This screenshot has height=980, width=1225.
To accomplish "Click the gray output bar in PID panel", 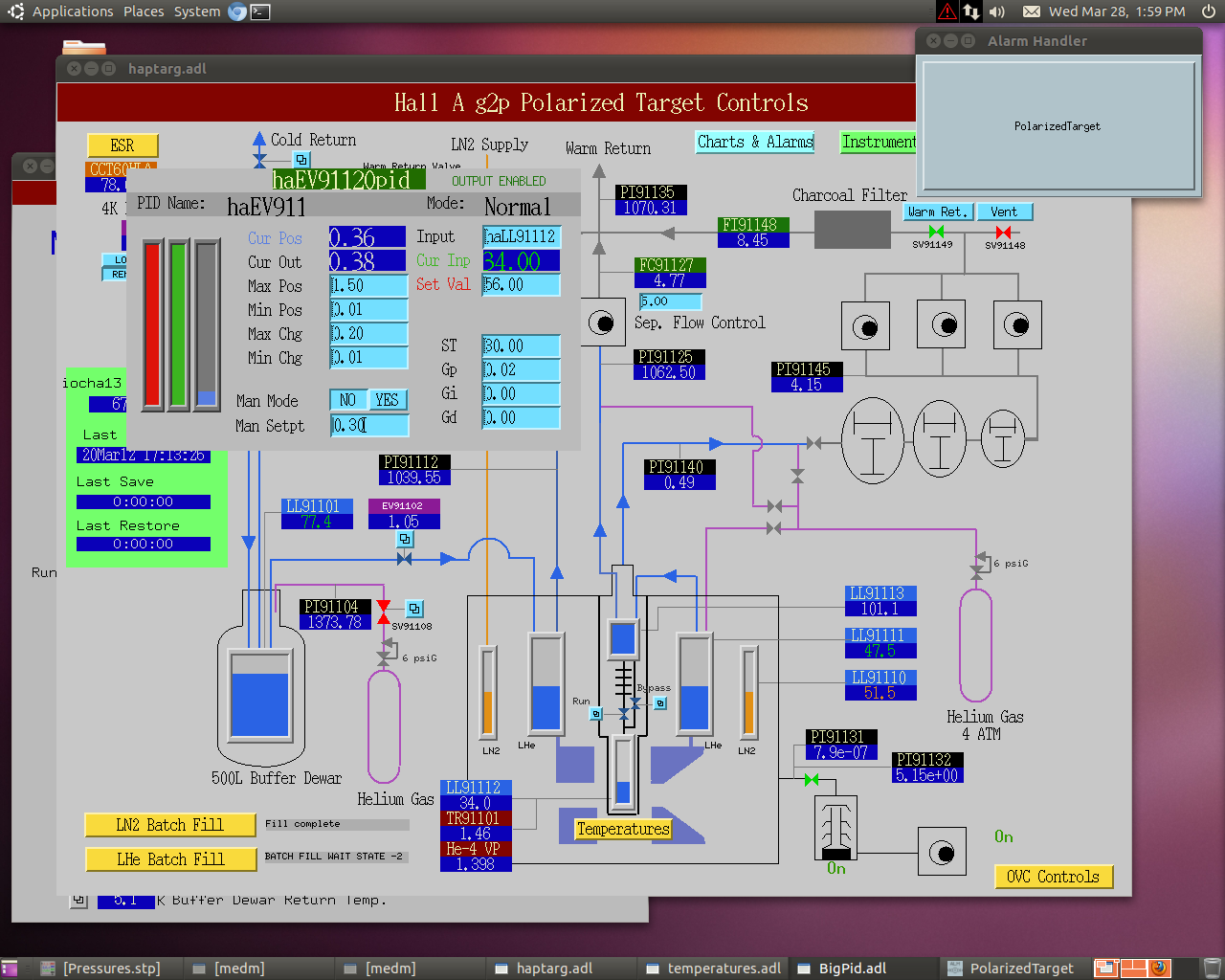I will click(207, 325).
